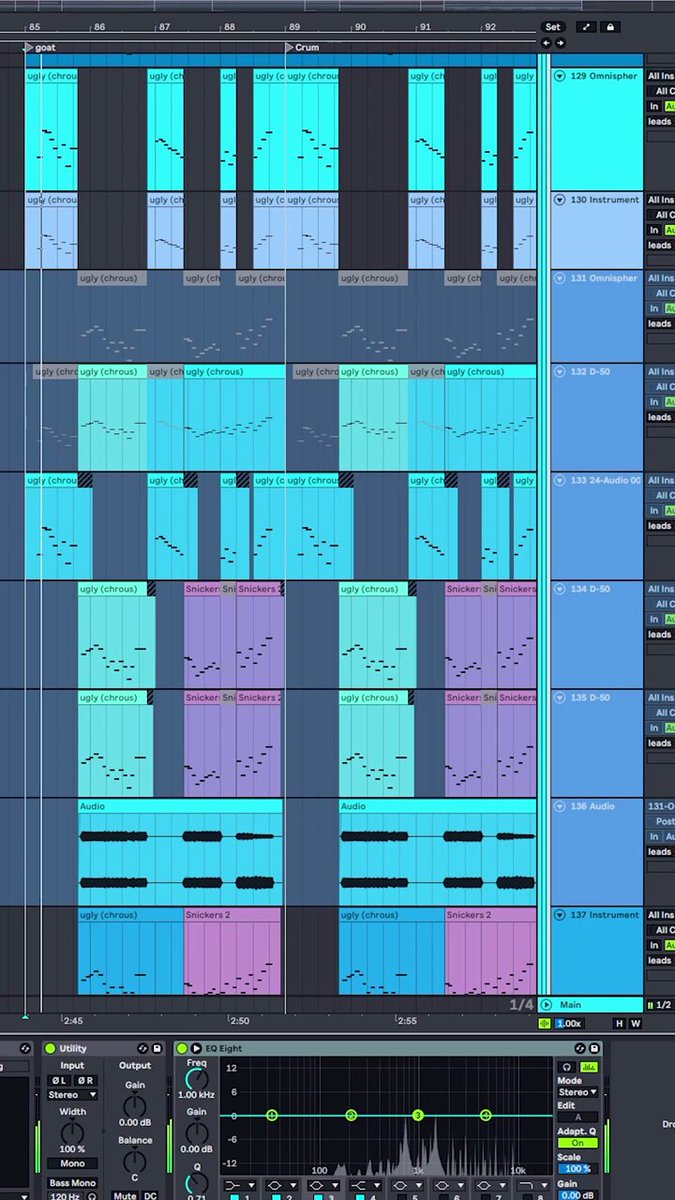Image resolution: width=675 pixels, height=1200 pixels.
Task: Fold track 130 Instrument
Action: [x=560, y=200]
